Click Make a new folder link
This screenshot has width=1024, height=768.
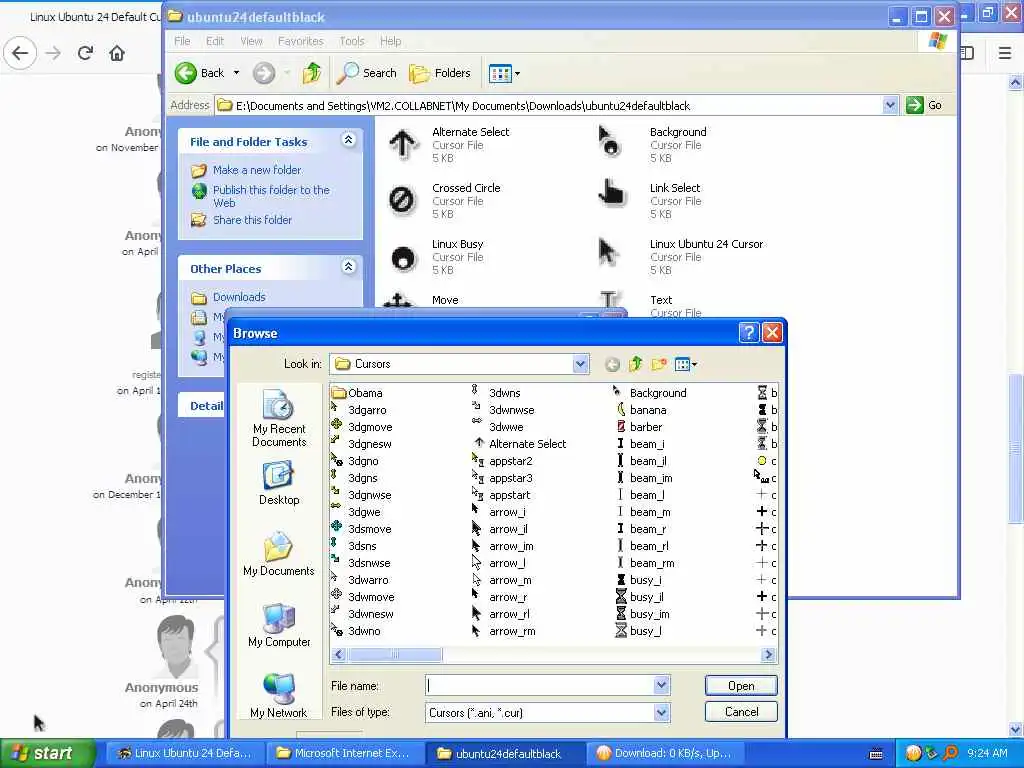click(257, 170)
